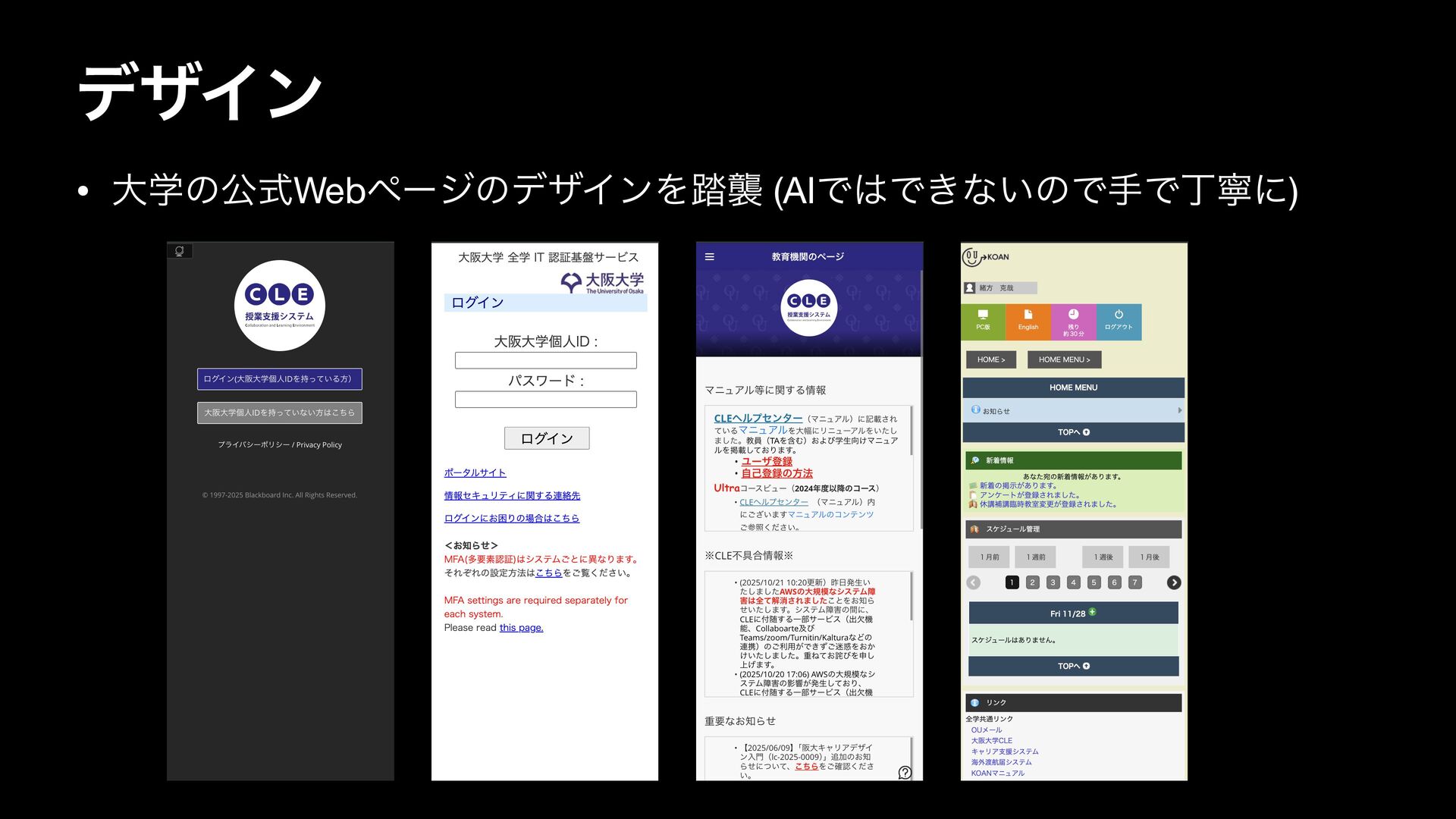This screenshot has height=819, width=1456.
Task: Click next arrow in schedule pager
Action: 1174,582
